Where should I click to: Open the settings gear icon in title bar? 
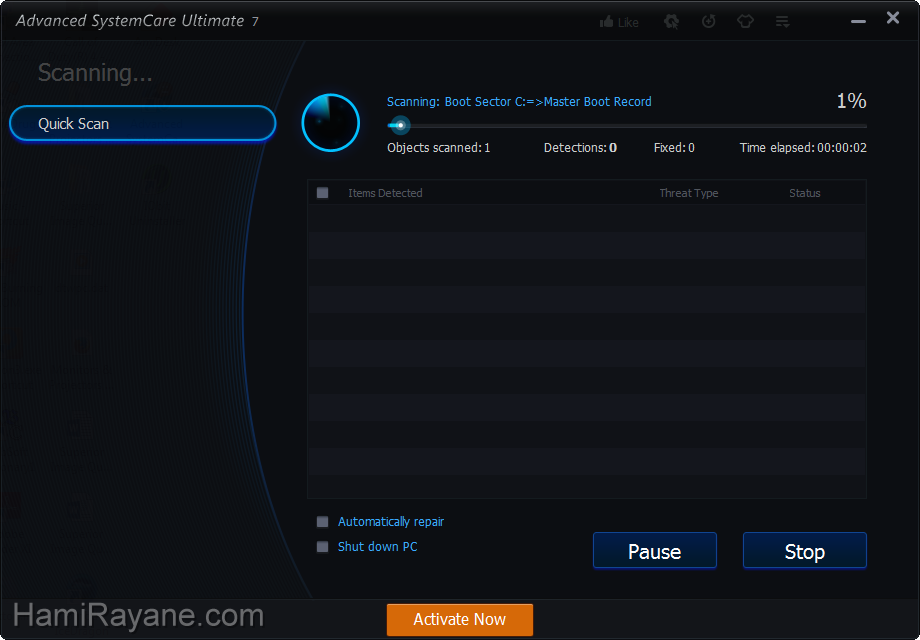(x=671, y=22)
